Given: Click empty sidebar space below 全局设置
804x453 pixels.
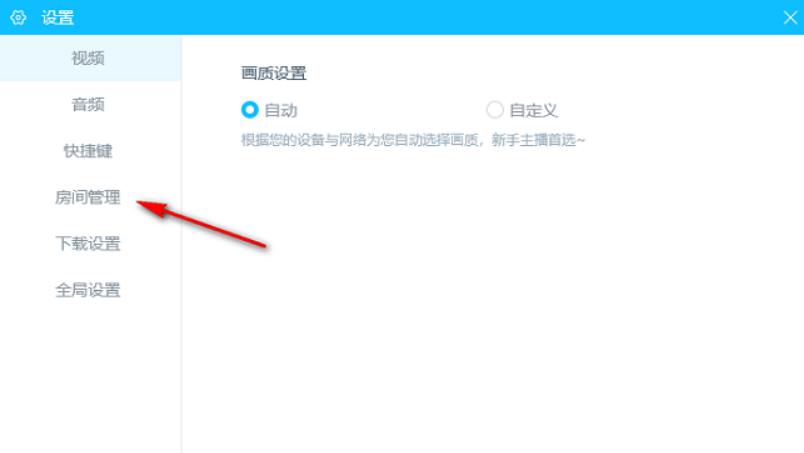Looking at the screenshot, I should pos(90,382).
